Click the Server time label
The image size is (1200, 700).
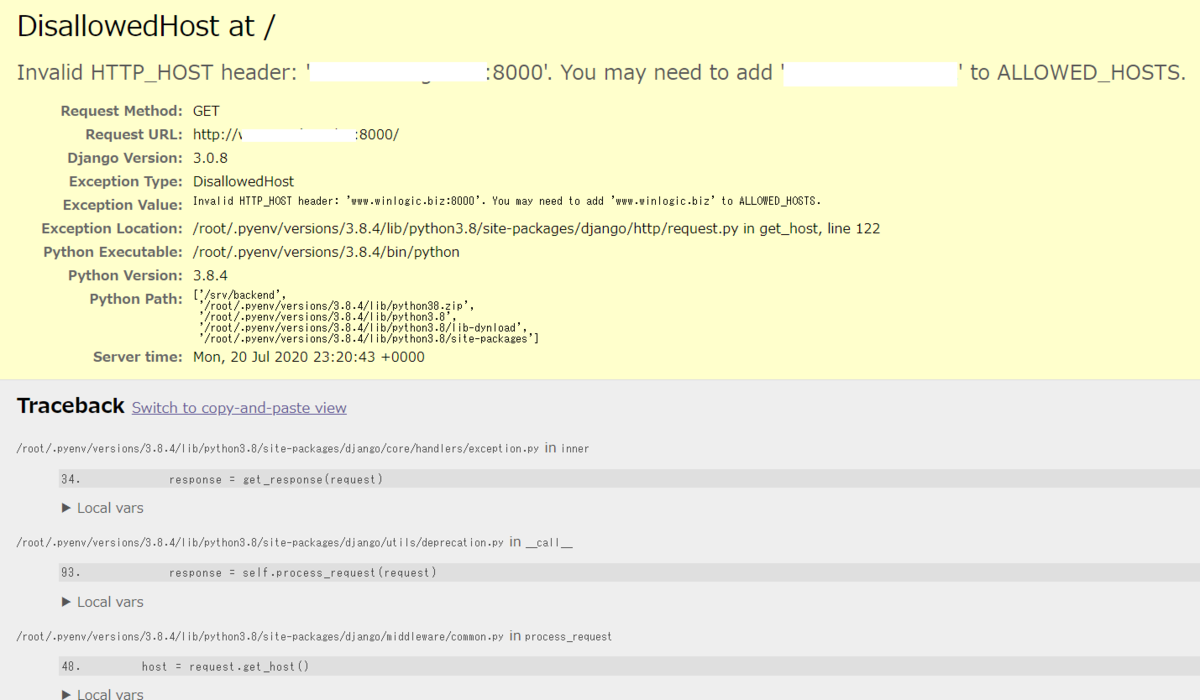[x=138, y=357]
